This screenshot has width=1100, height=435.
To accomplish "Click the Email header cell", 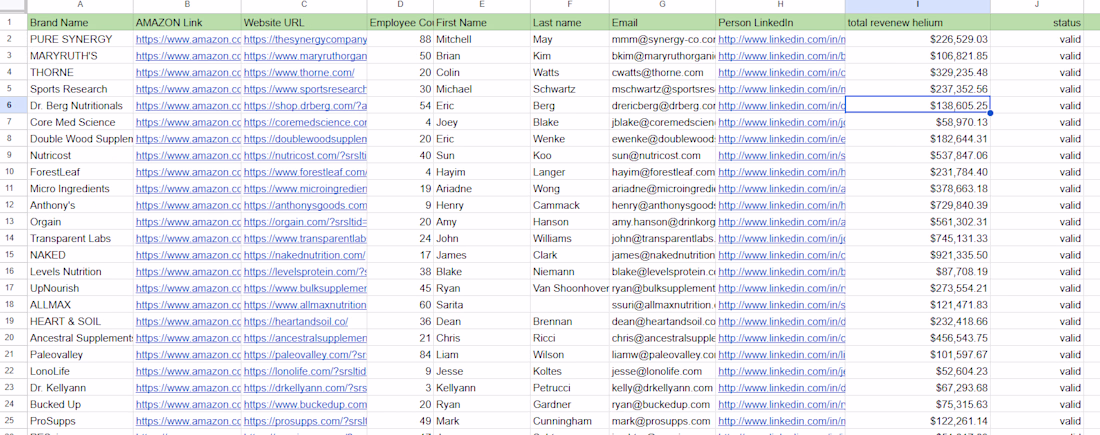I will pos(662,22).
